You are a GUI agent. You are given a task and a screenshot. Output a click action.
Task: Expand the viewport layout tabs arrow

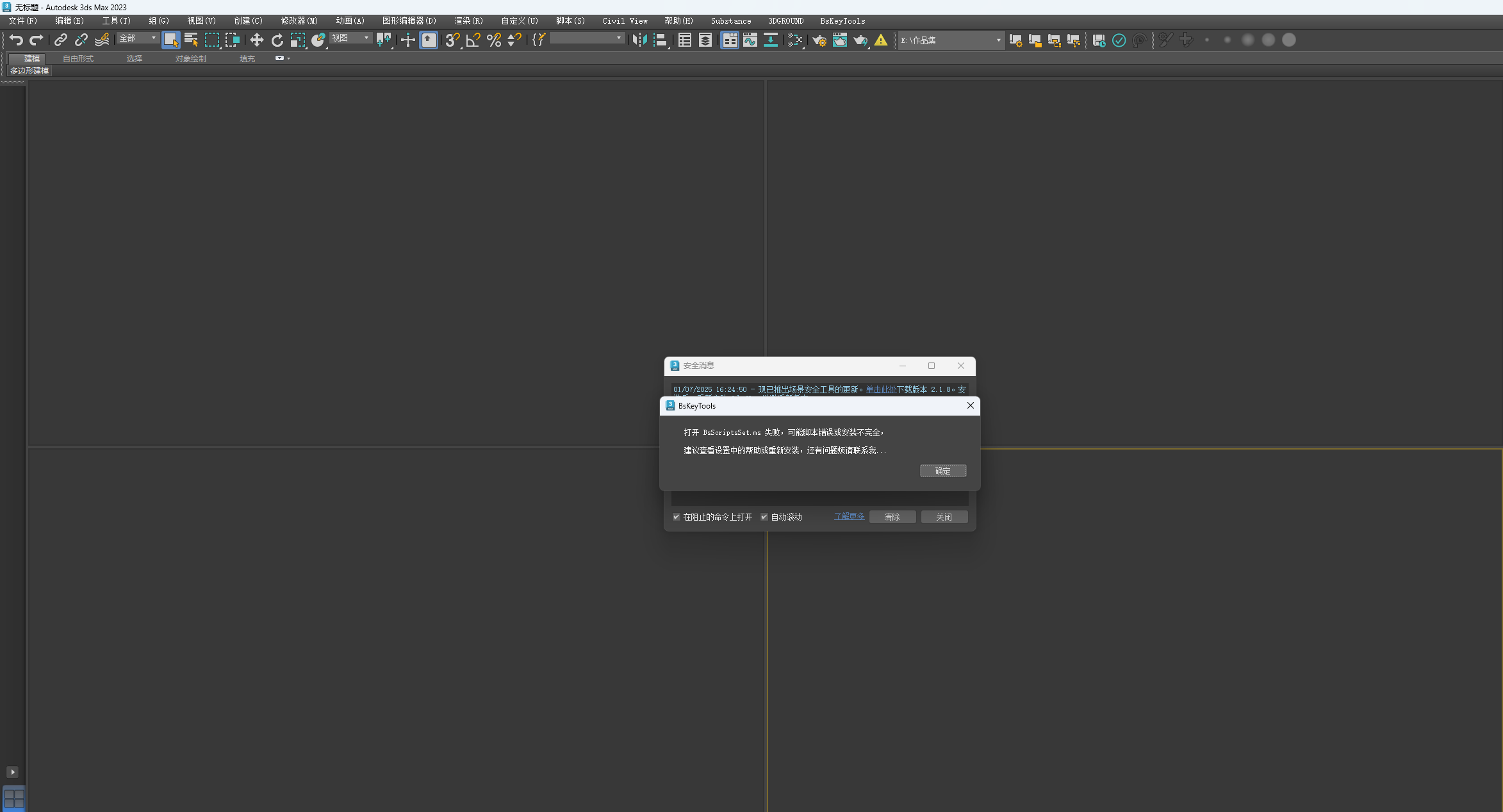12,772
